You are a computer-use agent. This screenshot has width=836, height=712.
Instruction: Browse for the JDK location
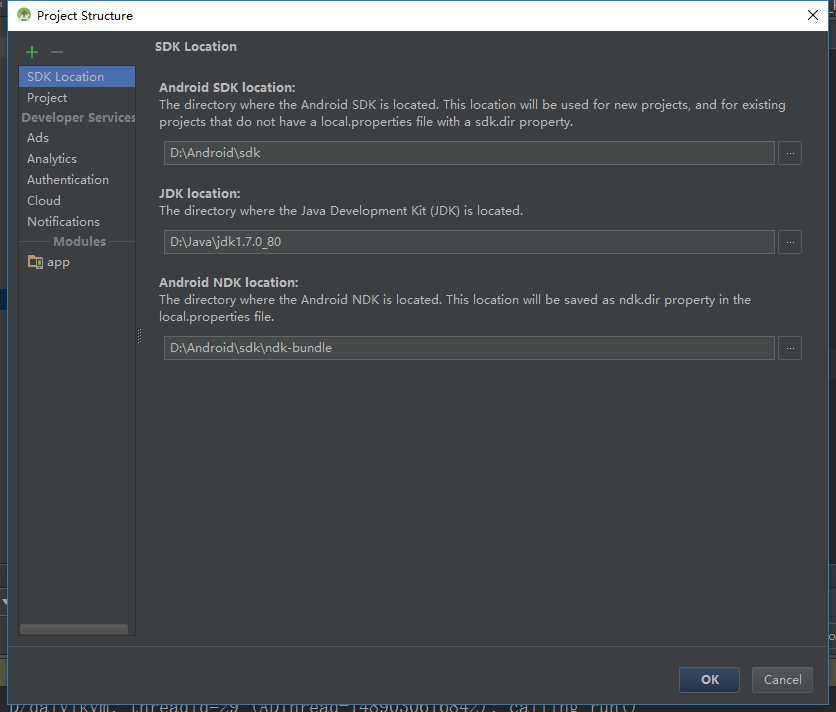[790, 242]
